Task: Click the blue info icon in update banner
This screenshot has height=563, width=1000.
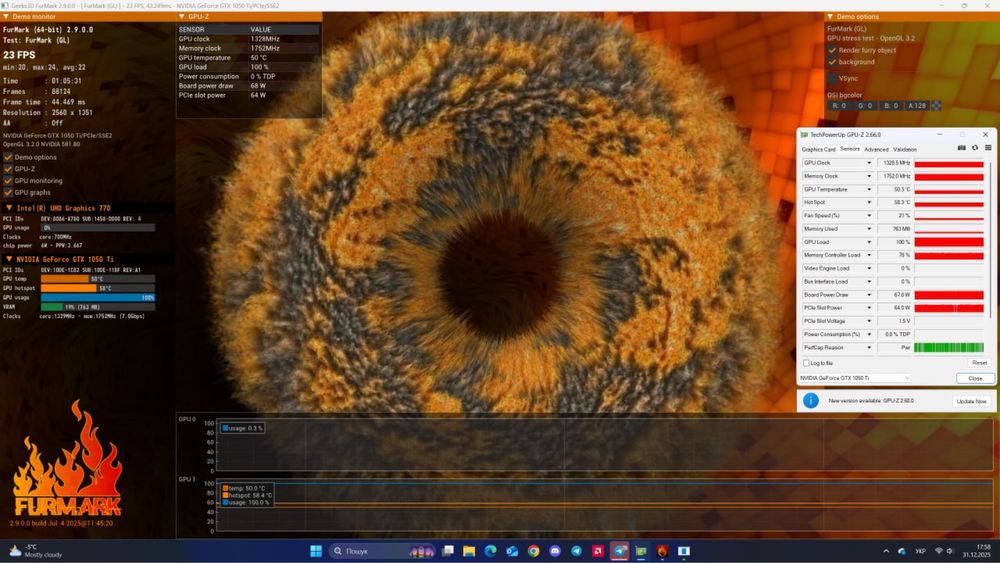Action: click(811, 400)
